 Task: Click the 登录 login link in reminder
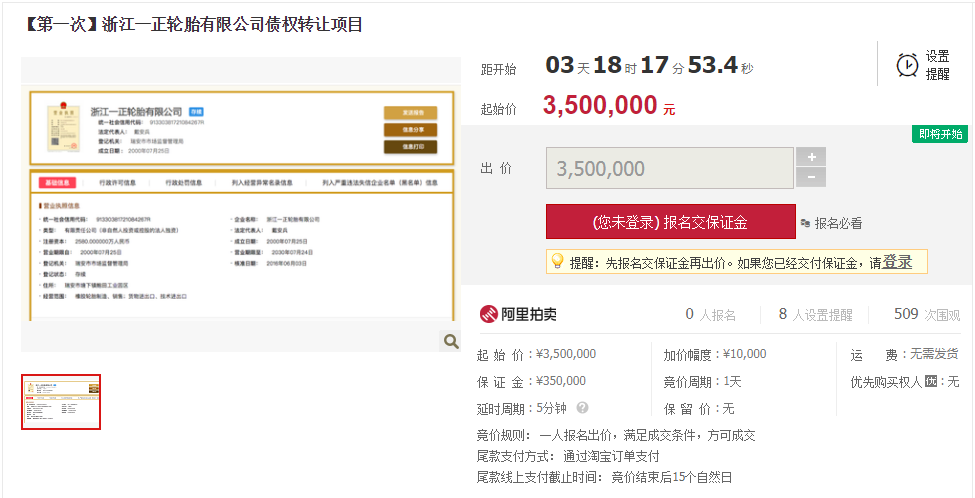pos(897,262)
